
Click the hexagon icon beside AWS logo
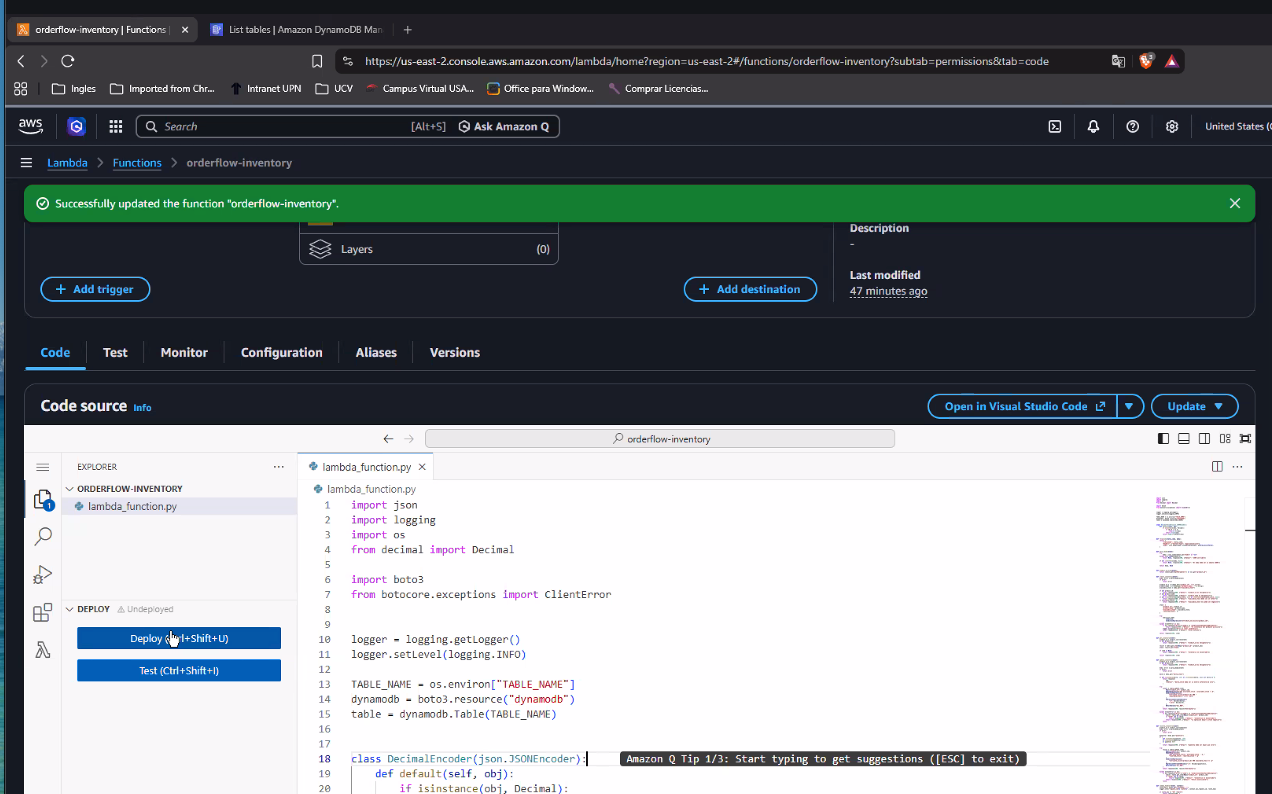[76, 127]
